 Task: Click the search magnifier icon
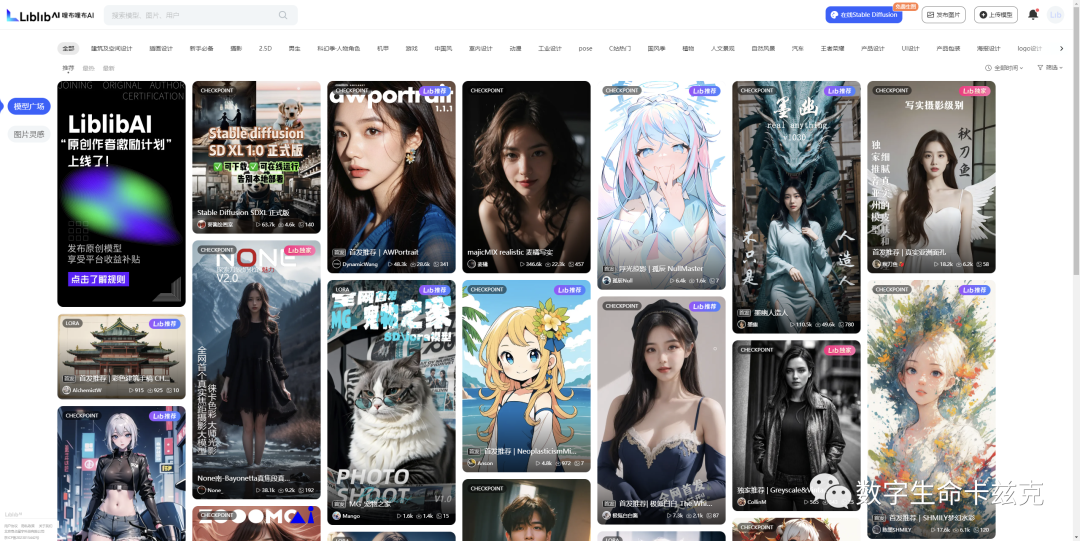(283, 15)
